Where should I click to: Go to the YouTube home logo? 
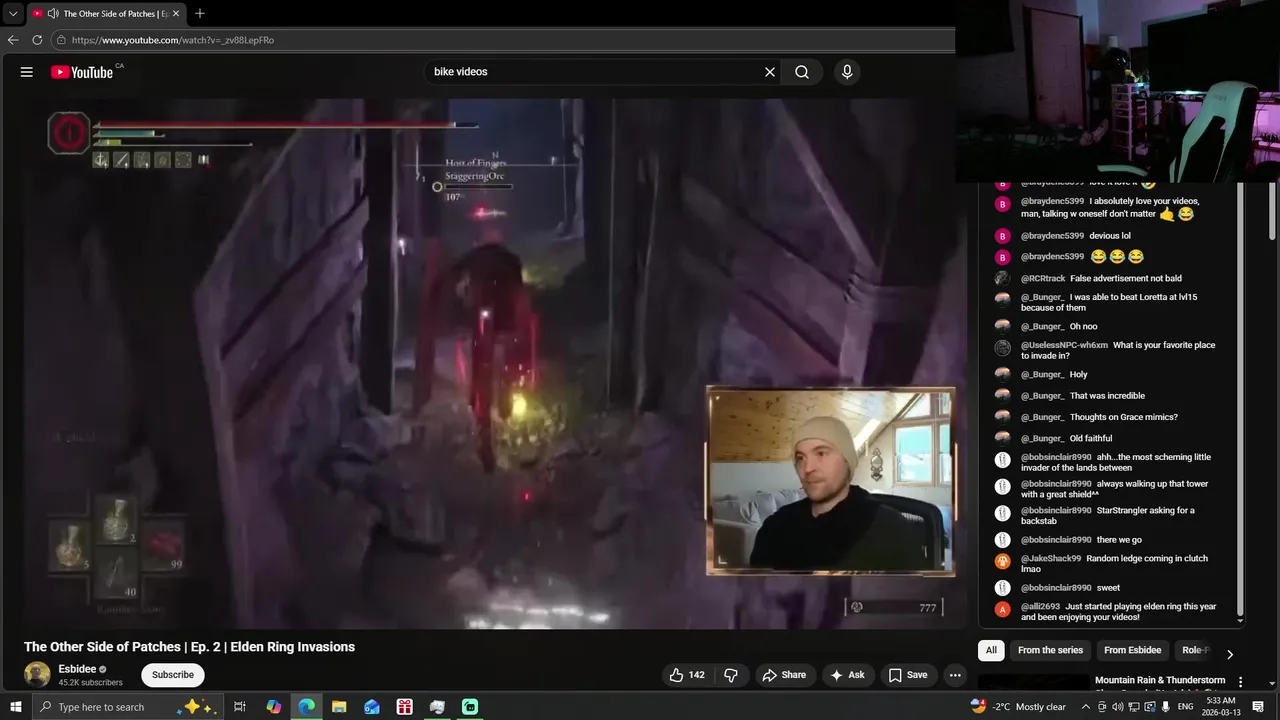(83, 72)
